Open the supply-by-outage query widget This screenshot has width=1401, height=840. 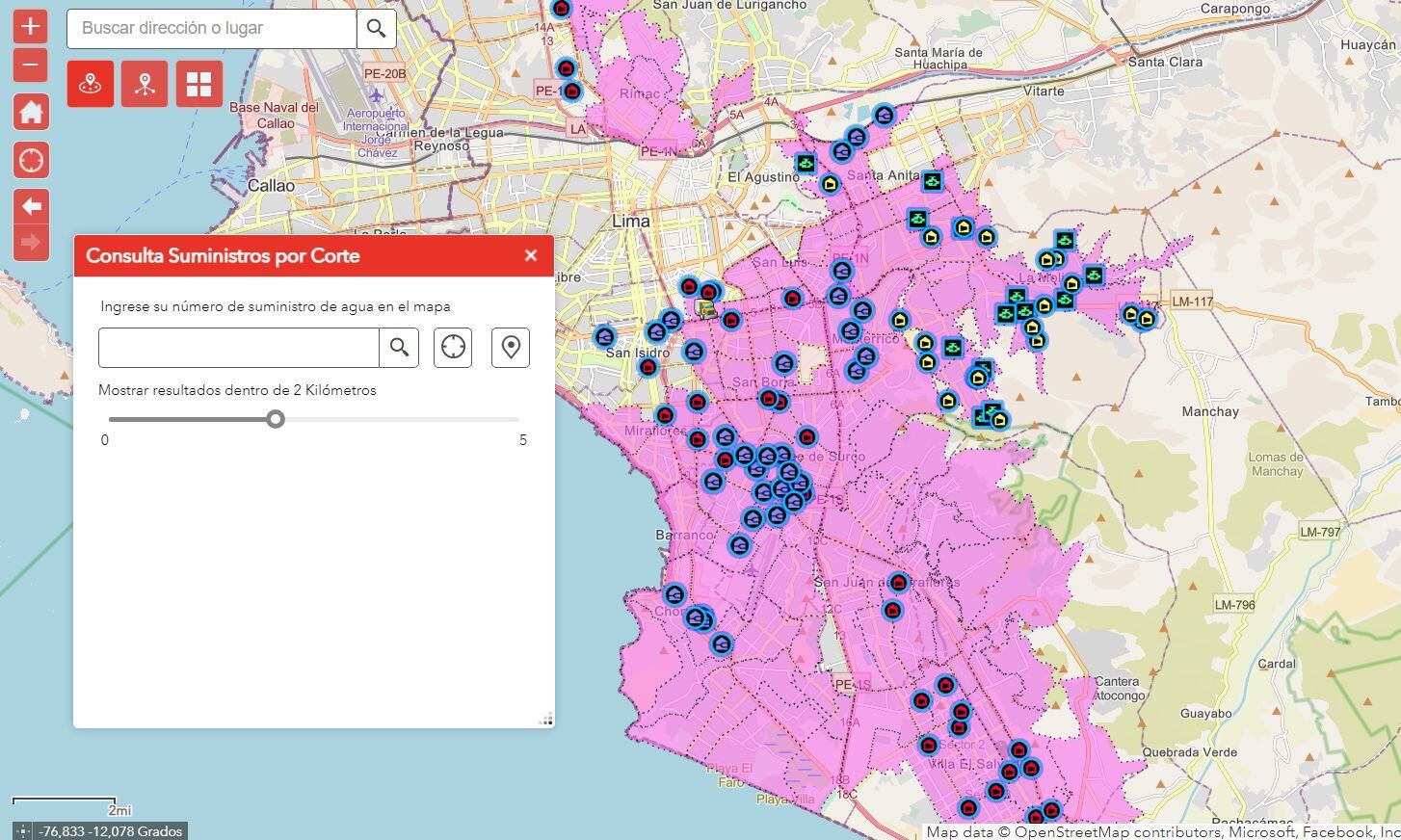click(x=91, y=84)
